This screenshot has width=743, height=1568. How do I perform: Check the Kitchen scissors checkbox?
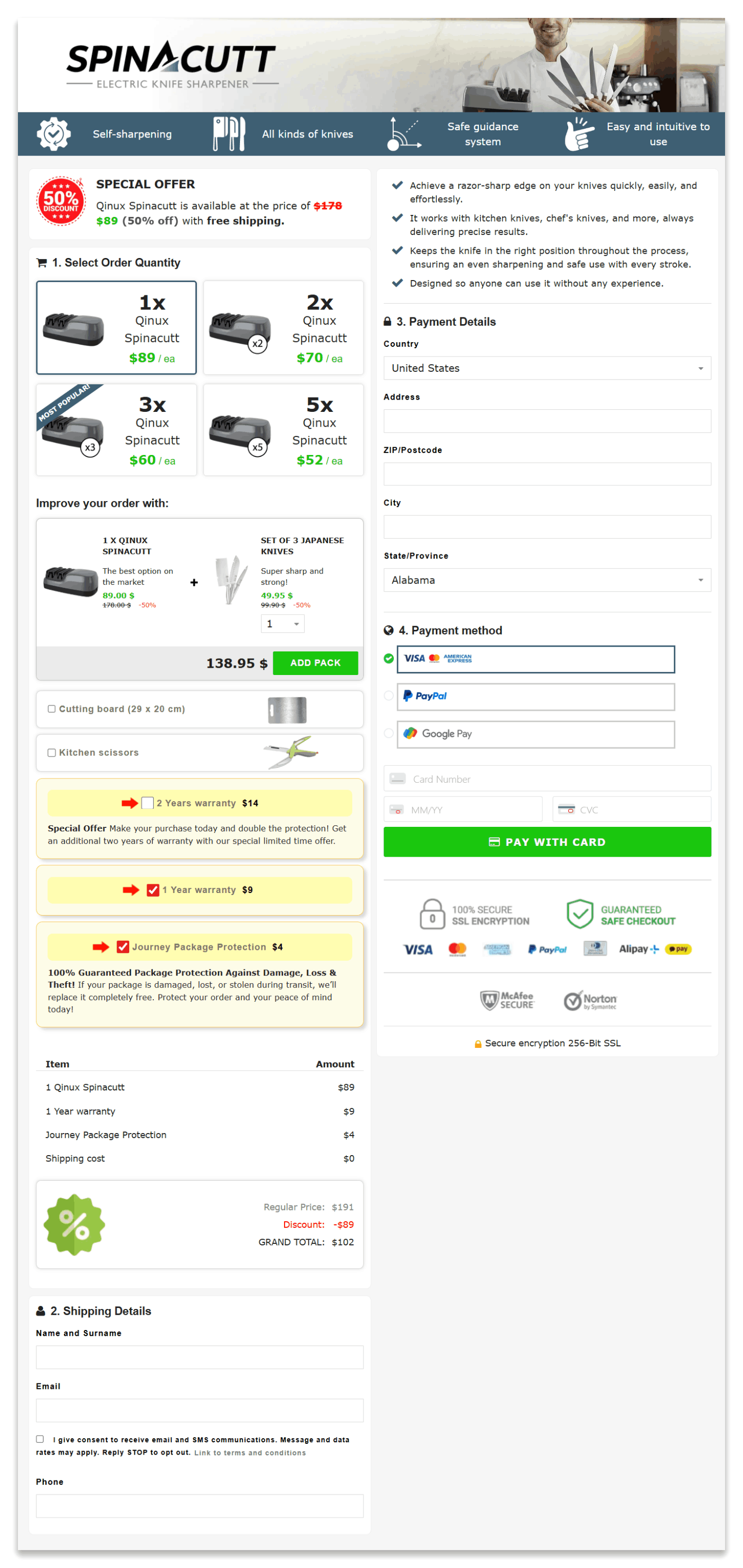(52, 753)
